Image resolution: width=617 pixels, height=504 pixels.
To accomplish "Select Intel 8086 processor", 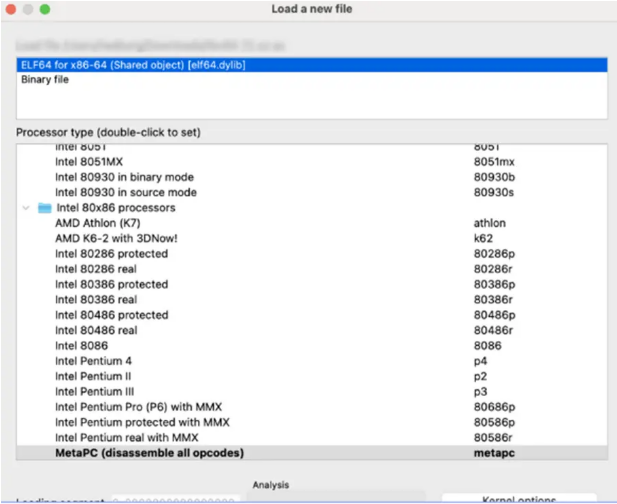I will 312,346.
